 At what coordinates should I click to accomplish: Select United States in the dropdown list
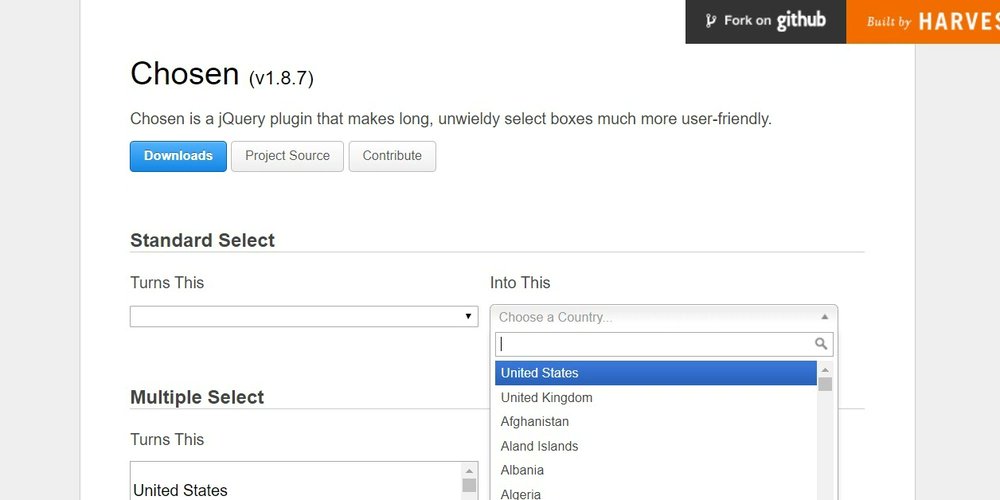(656, 373)
